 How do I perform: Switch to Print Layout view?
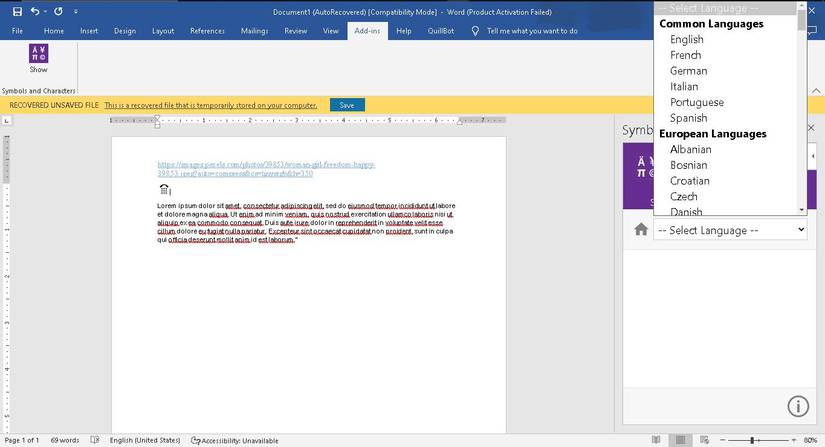pos(680,440)
